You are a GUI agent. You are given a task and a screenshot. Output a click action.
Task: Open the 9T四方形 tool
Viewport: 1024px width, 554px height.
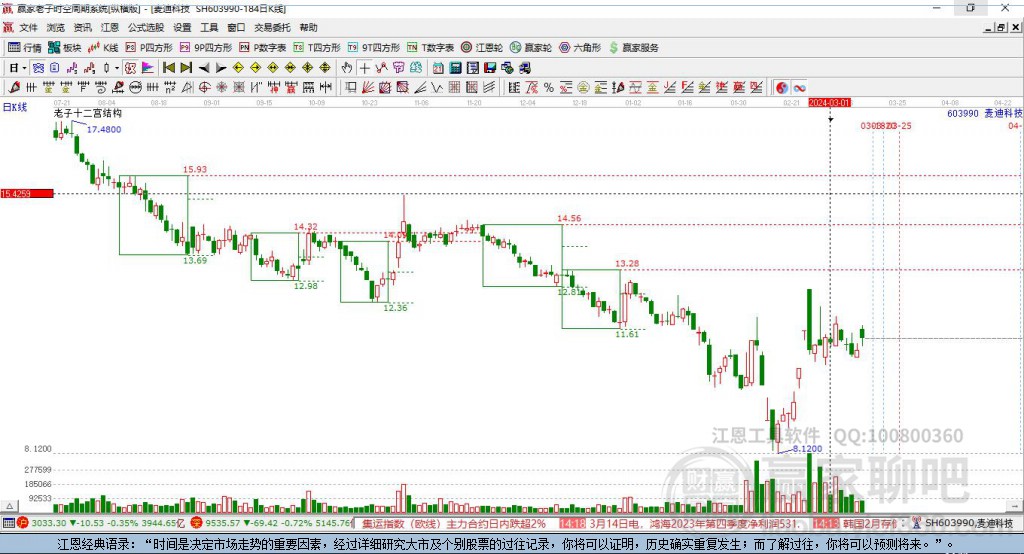pyautogui.click(x=374, y=48)
